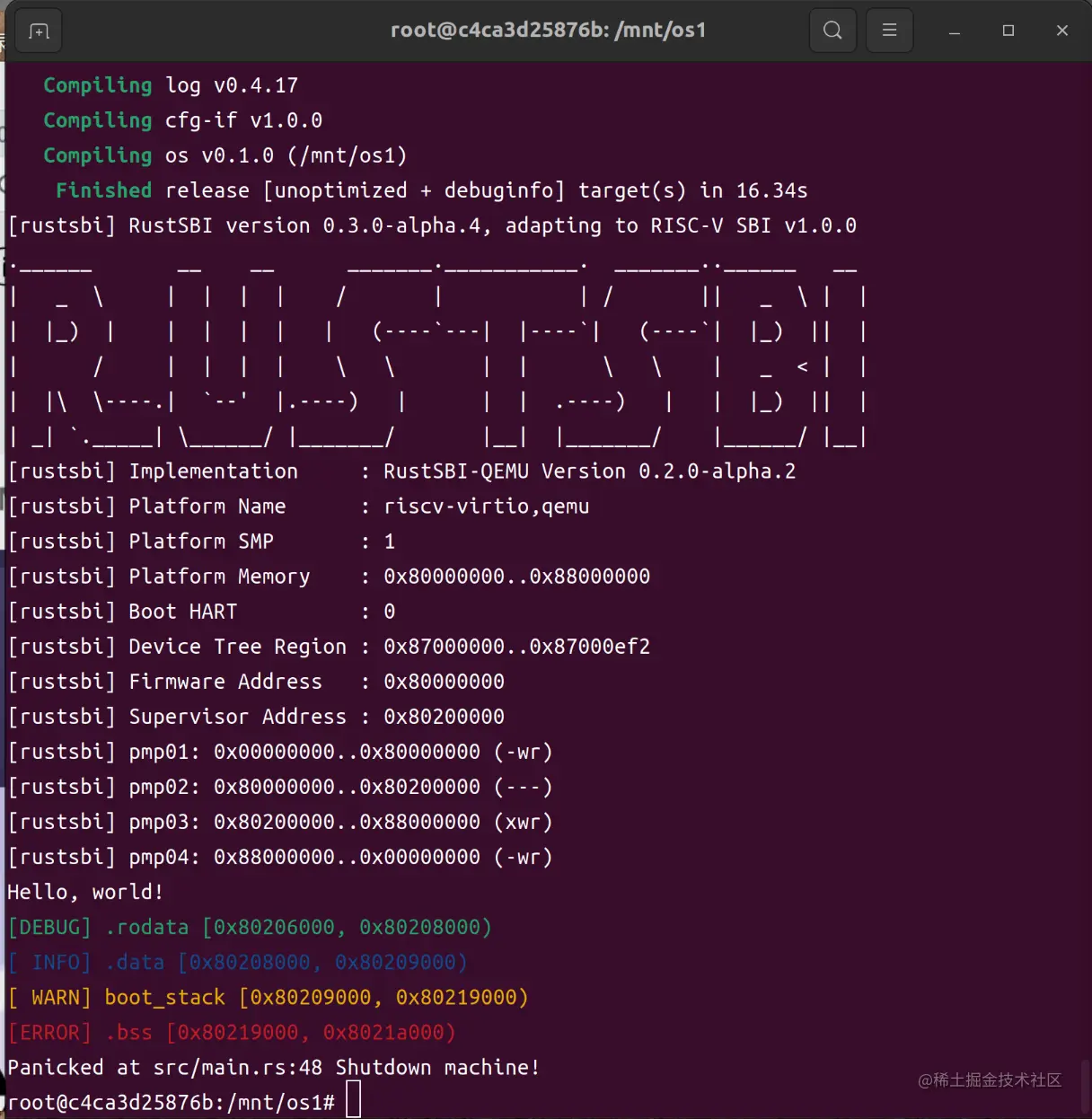Screen dimensions: 1092x1119
Task: Click the Device Tree Region line
Action: [x=329, y=647]
